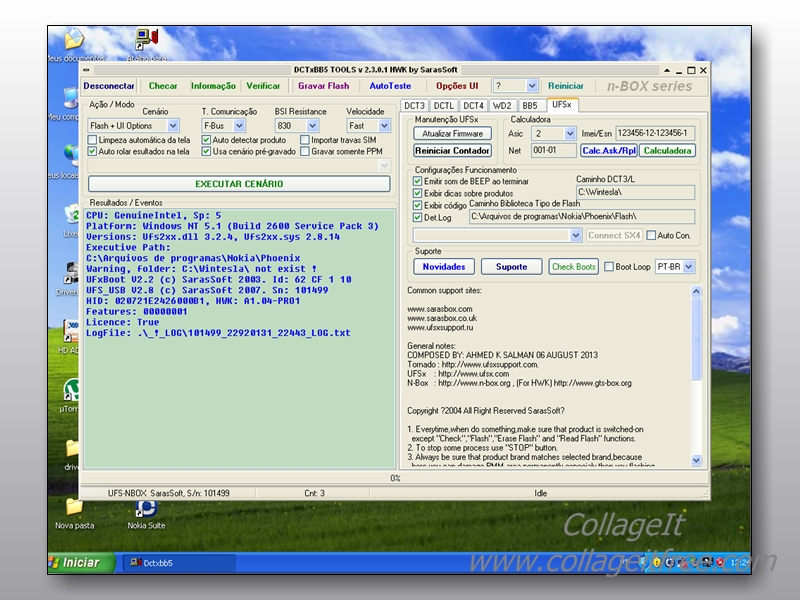Toggle the Exibir código checkbox
Image resolution: width=800 pixels, height=600 pixels.
coord(417,205)
